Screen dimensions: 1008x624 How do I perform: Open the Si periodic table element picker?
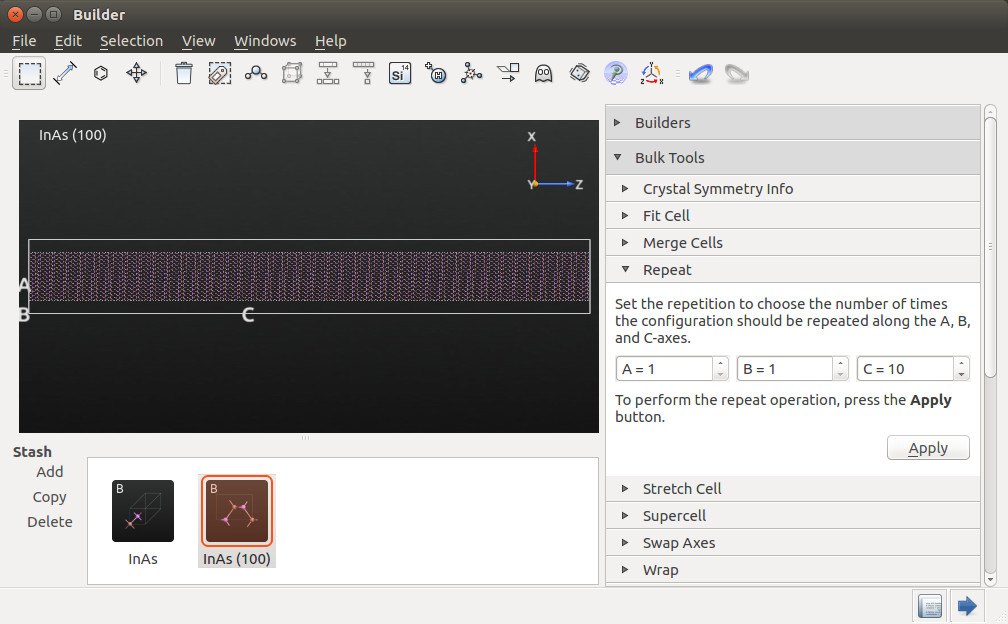pos(400,73)
